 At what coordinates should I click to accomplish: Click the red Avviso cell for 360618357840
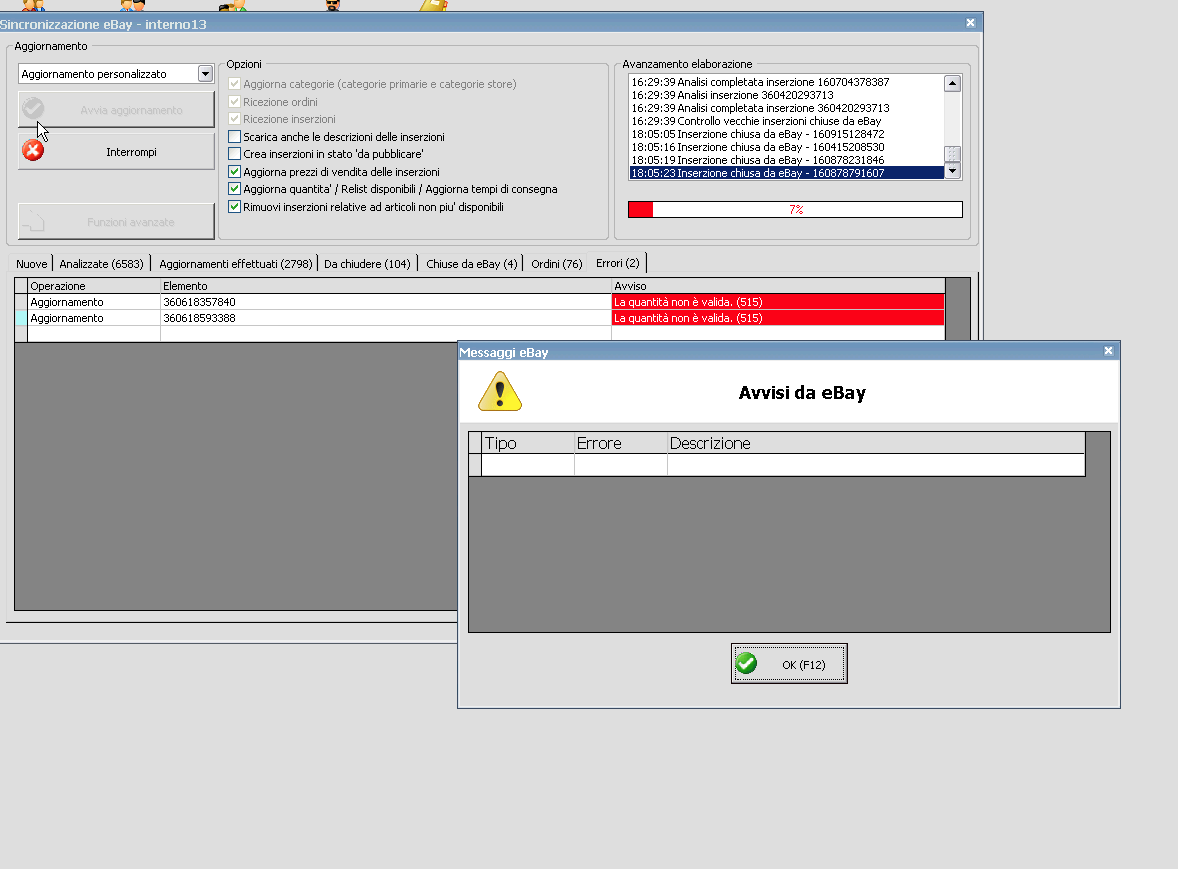(x=778, y=302)
